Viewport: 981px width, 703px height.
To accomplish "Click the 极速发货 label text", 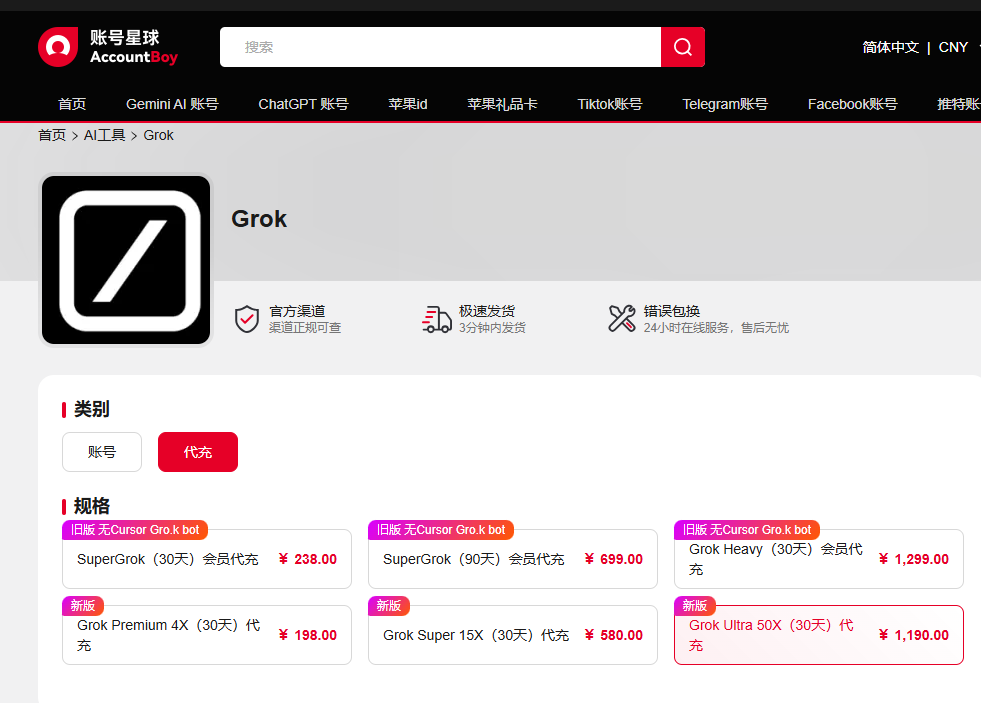I will coord(487,311).
